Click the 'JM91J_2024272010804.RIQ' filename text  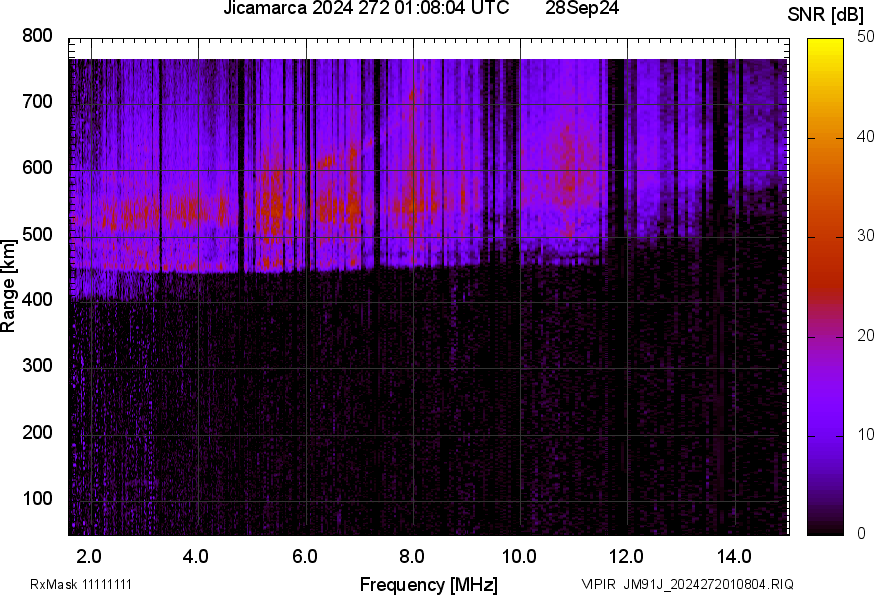(709, 584)
